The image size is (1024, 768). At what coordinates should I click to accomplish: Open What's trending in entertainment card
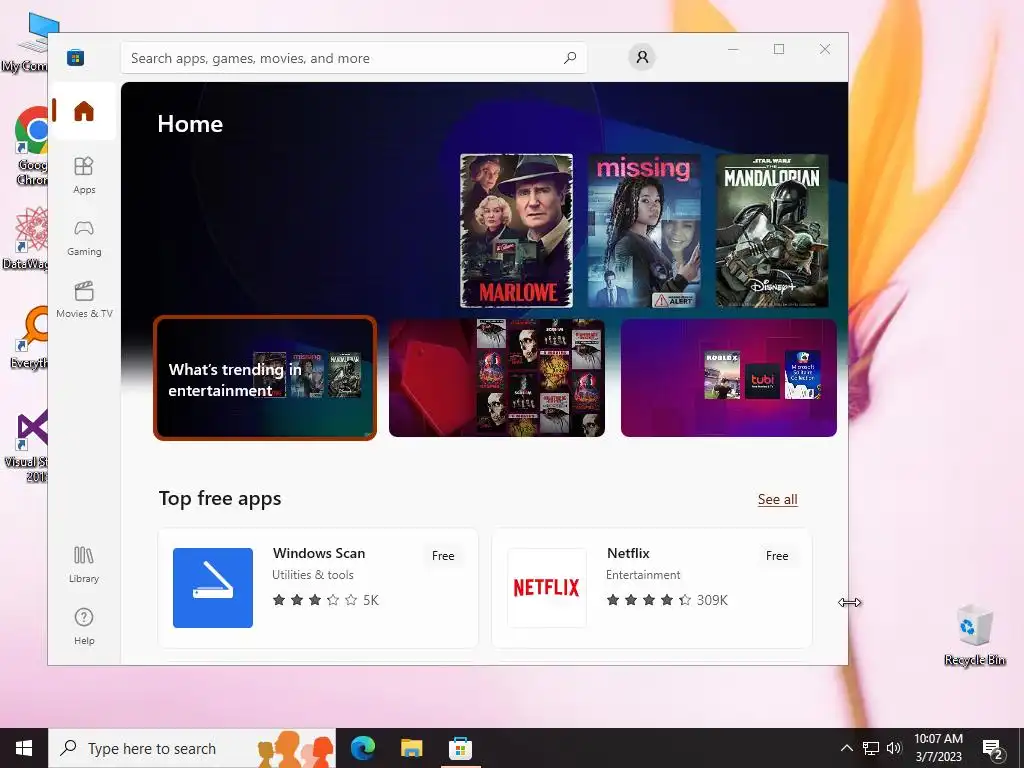(264, 378)
